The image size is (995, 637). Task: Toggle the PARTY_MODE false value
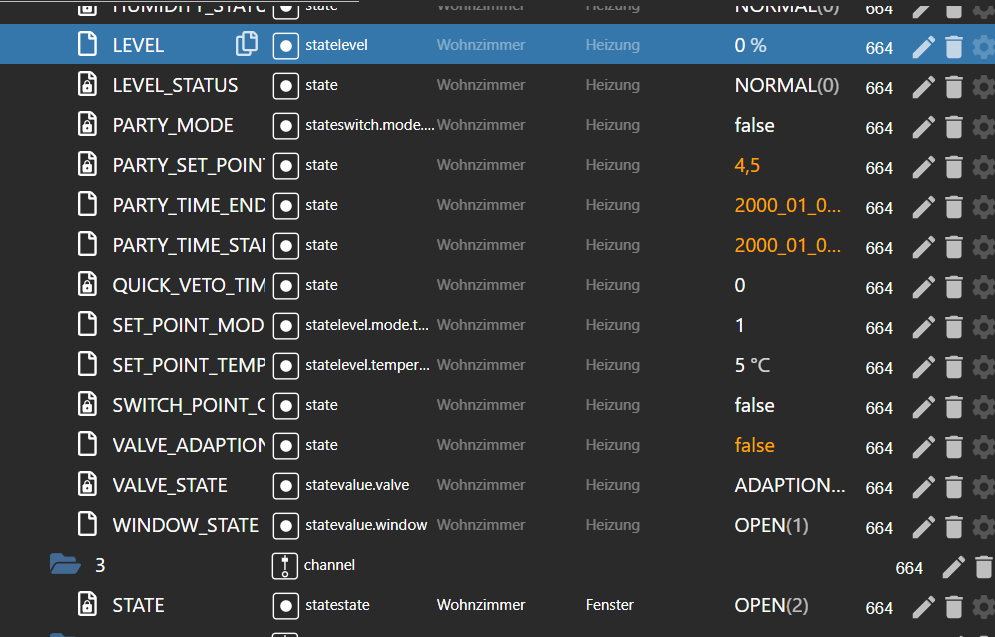click(x=754, y=125)
